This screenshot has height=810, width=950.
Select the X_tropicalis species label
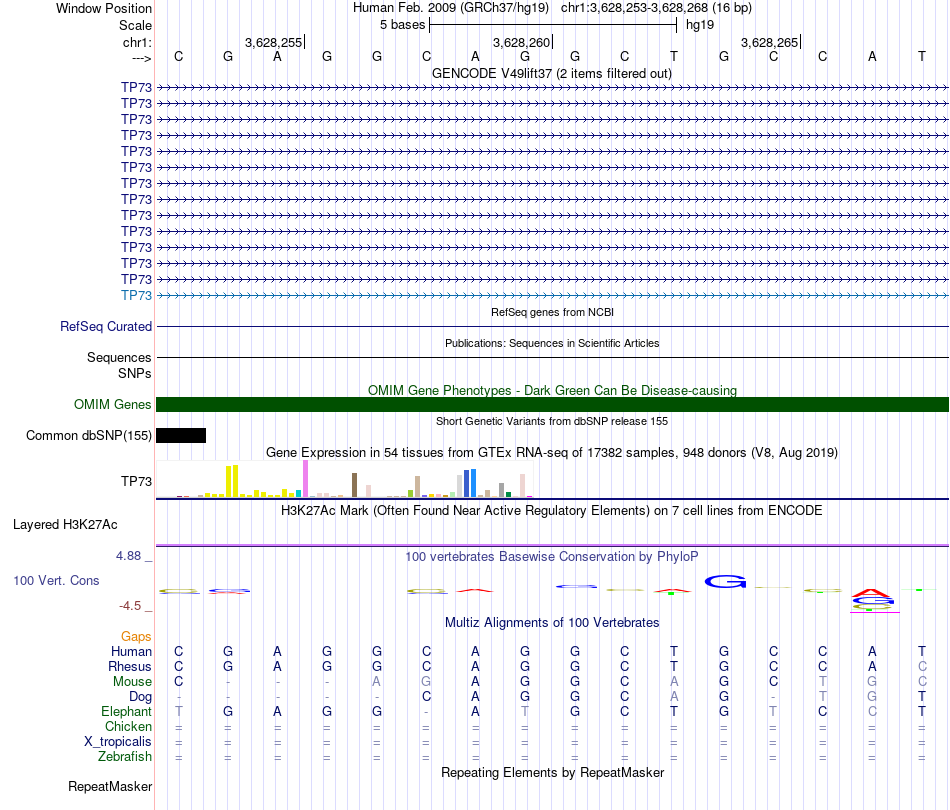[118, 742]
